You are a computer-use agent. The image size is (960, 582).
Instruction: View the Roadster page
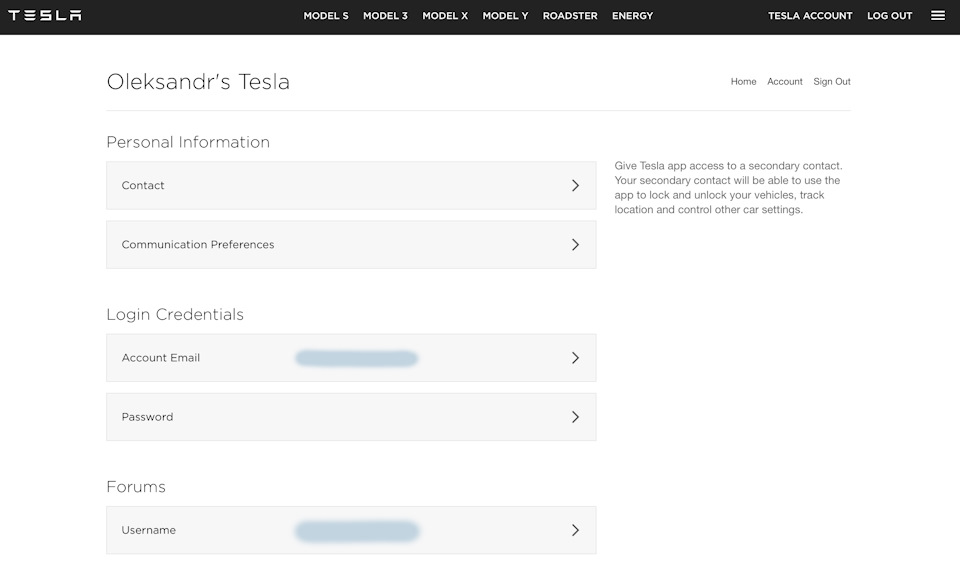point(570,16)
